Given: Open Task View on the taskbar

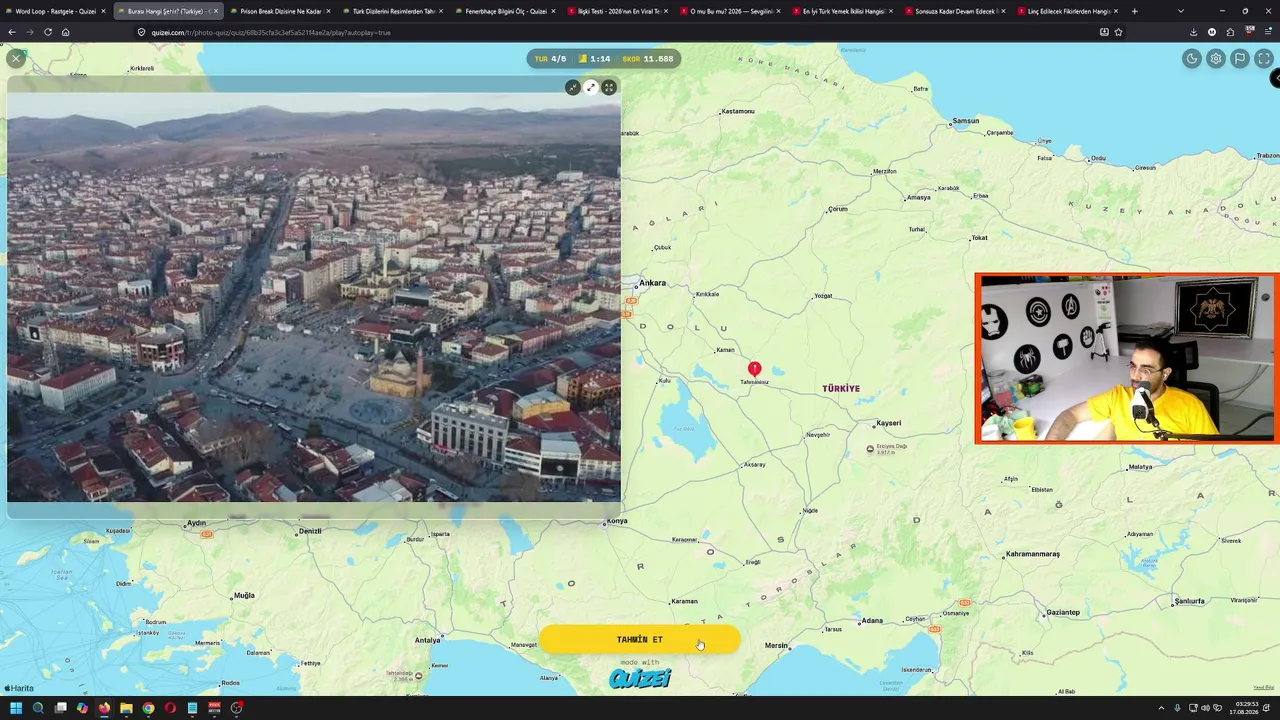Looking at the screenshot, I should [x=60, y=708].
